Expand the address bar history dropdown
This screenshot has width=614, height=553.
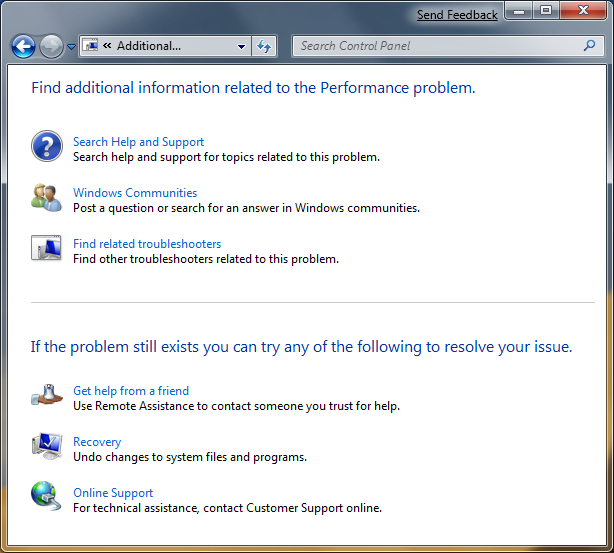click(242, 47)
